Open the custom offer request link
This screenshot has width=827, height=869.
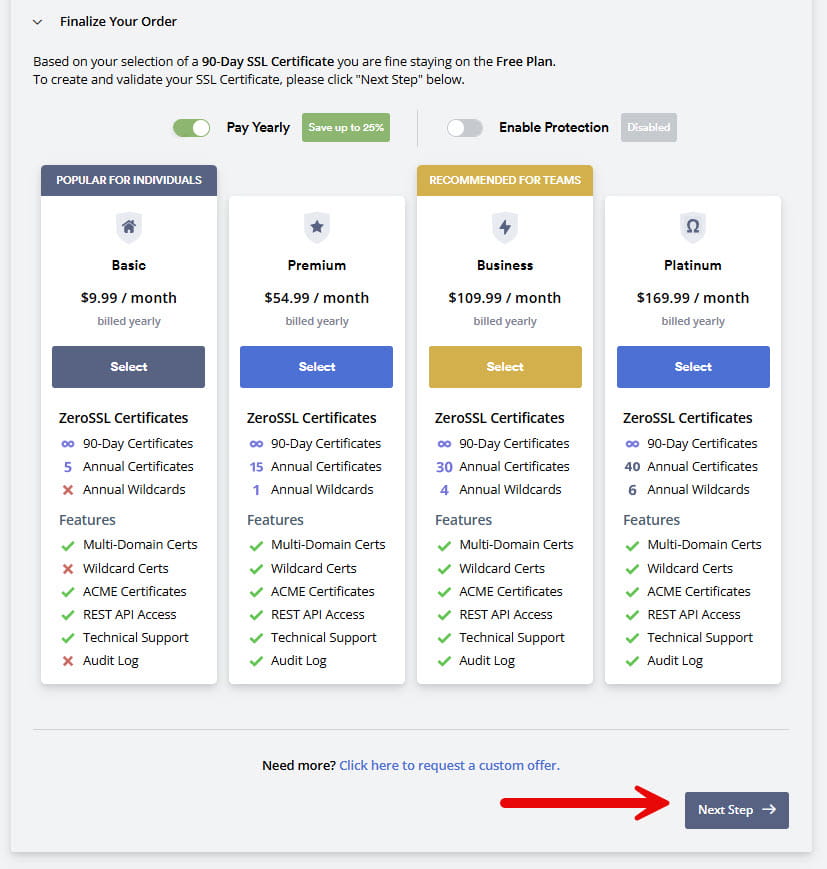pyautogui.click(x=450, y=765)
